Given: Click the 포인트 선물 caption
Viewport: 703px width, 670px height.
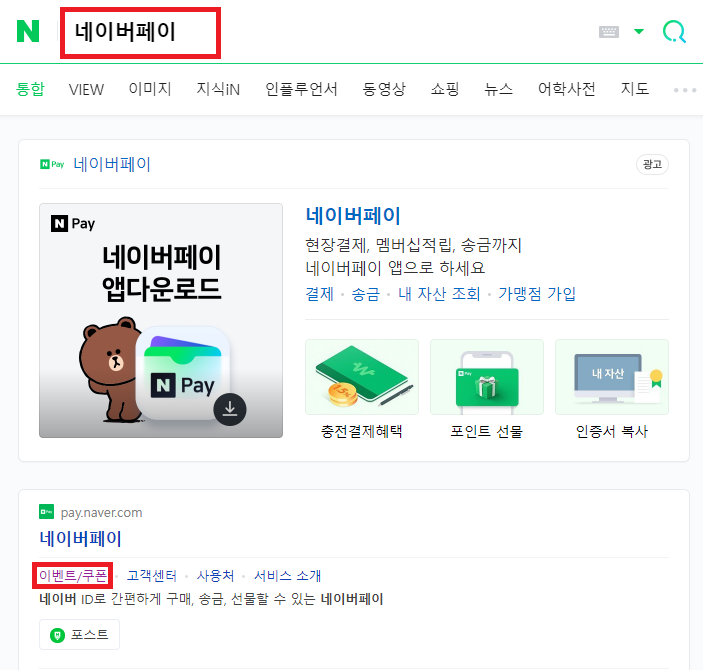Looking at the screenshot, I should (487, 431).
